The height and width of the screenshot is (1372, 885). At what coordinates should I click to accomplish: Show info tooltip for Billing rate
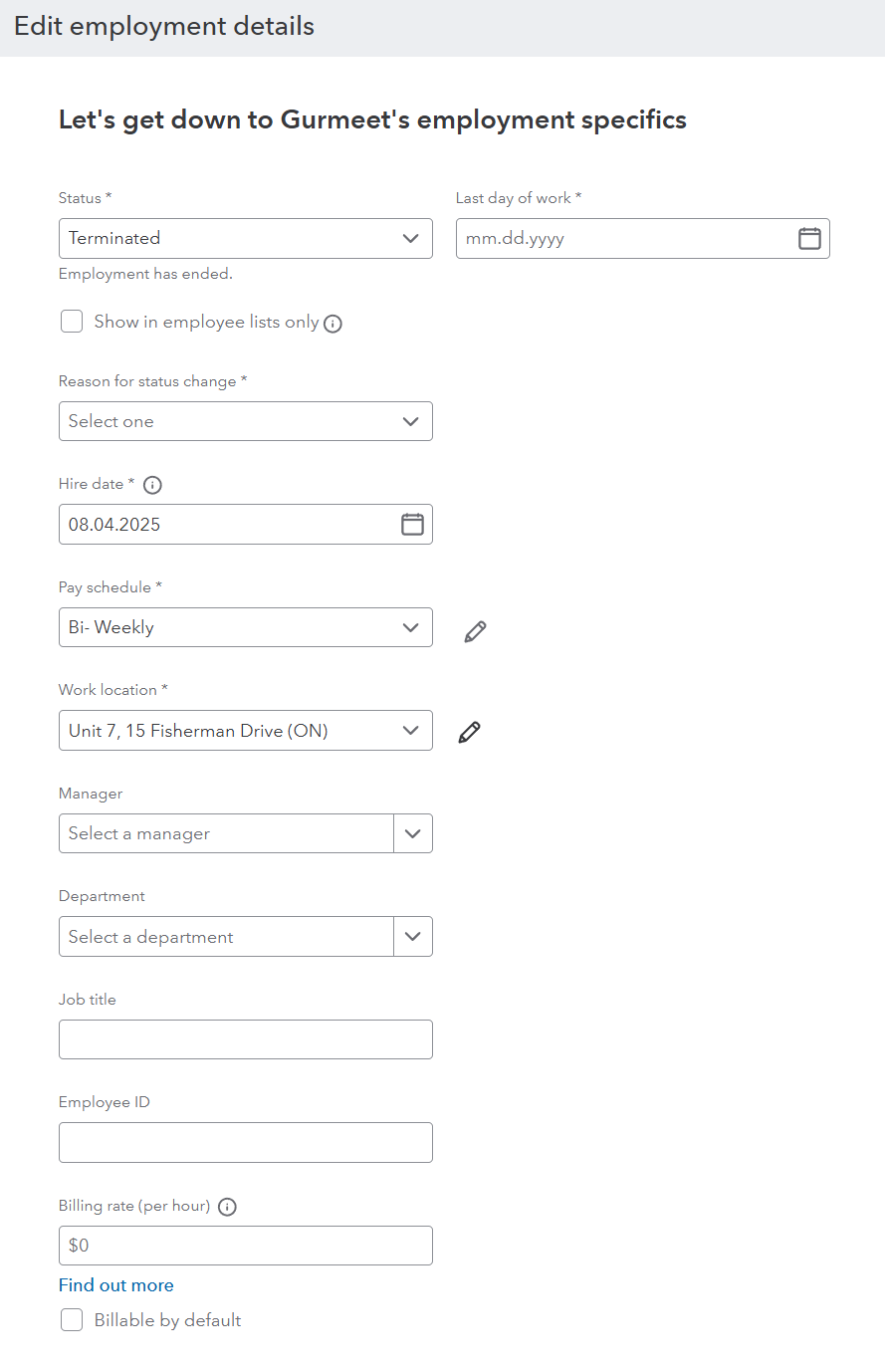[x=227, y=1207]
